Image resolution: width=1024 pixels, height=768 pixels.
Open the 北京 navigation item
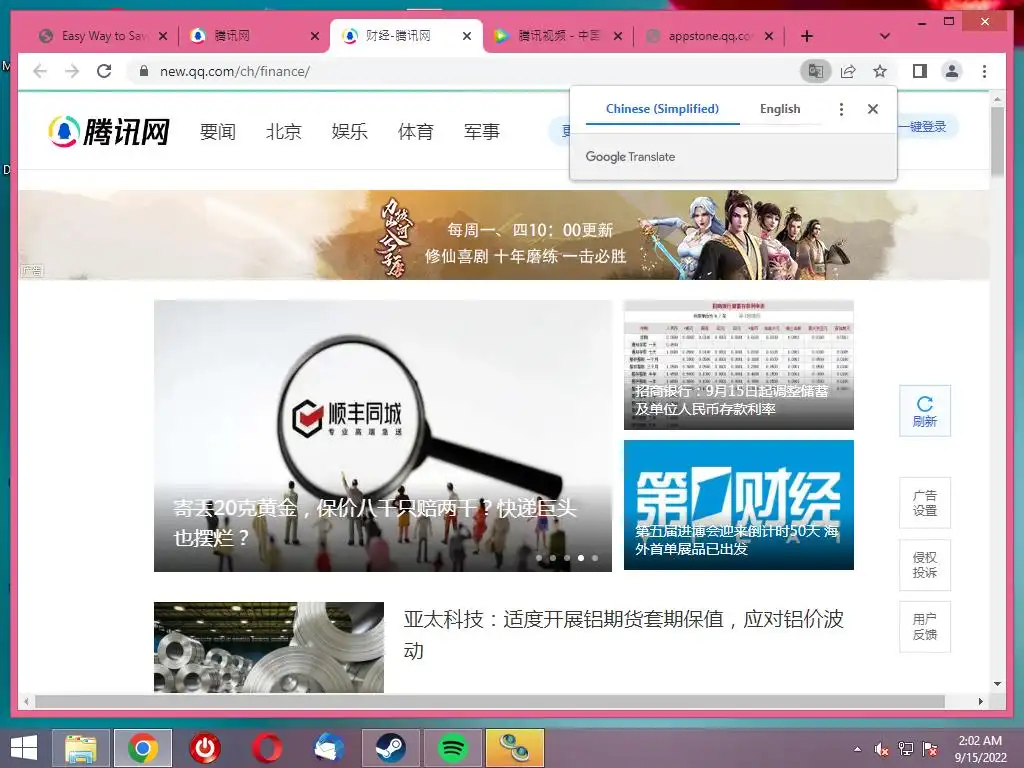(283, 131)
